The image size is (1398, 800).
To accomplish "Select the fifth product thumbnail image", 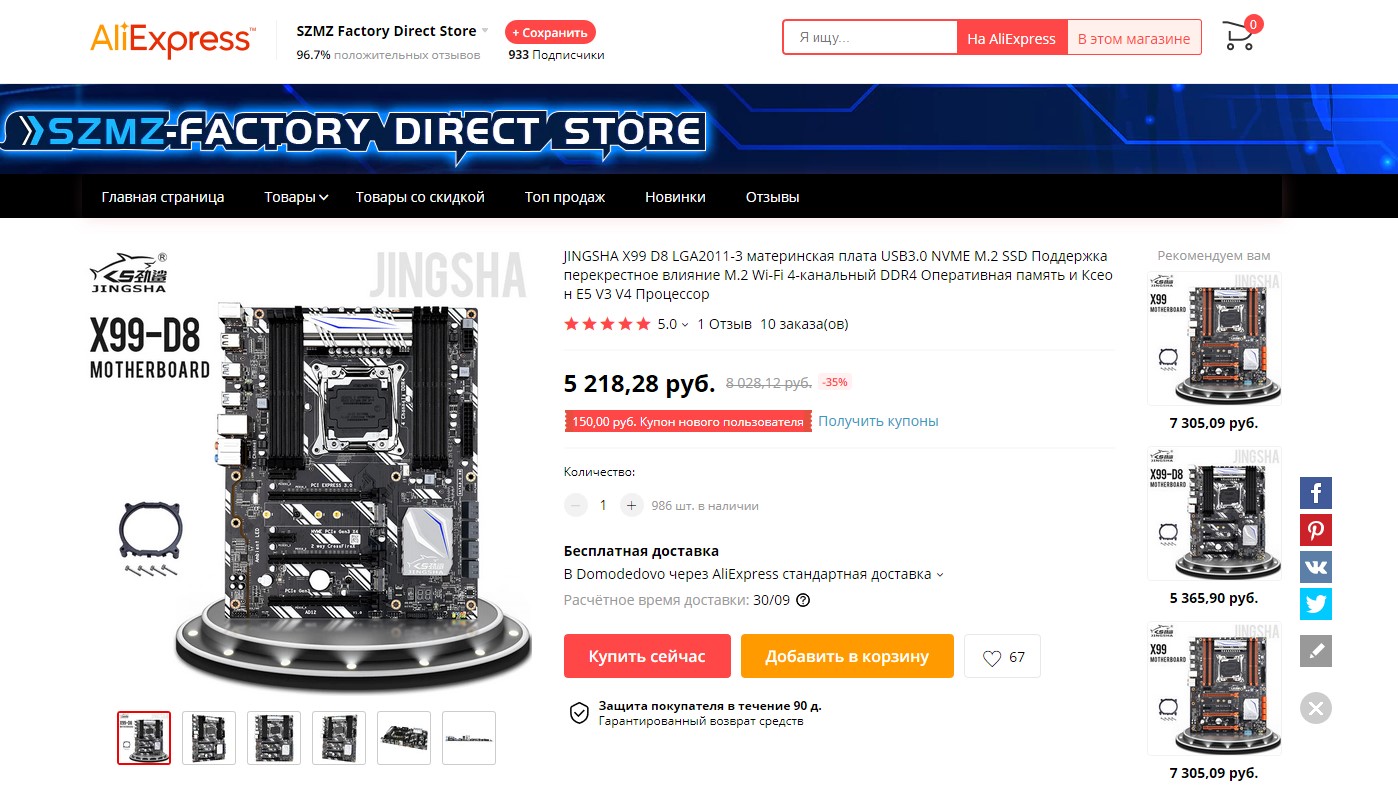I will [x=404, y=738].
